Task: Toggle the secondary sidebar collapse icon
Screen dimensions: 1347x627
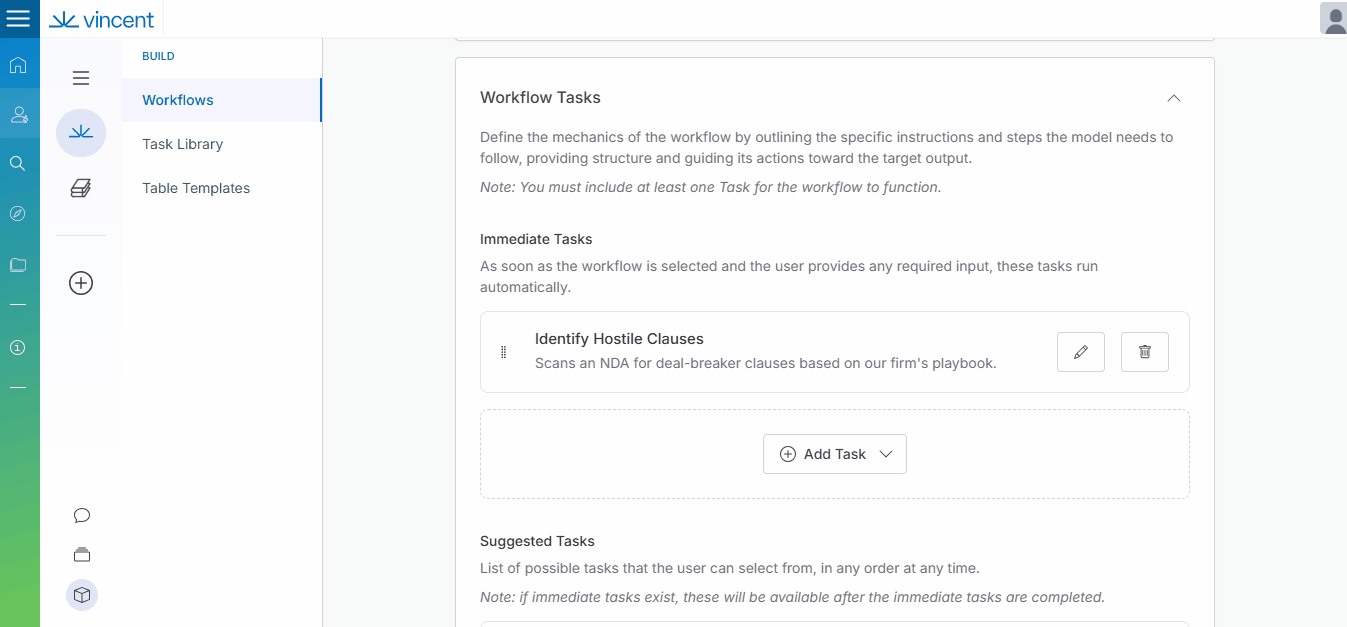Action: [x=81, y=78]
